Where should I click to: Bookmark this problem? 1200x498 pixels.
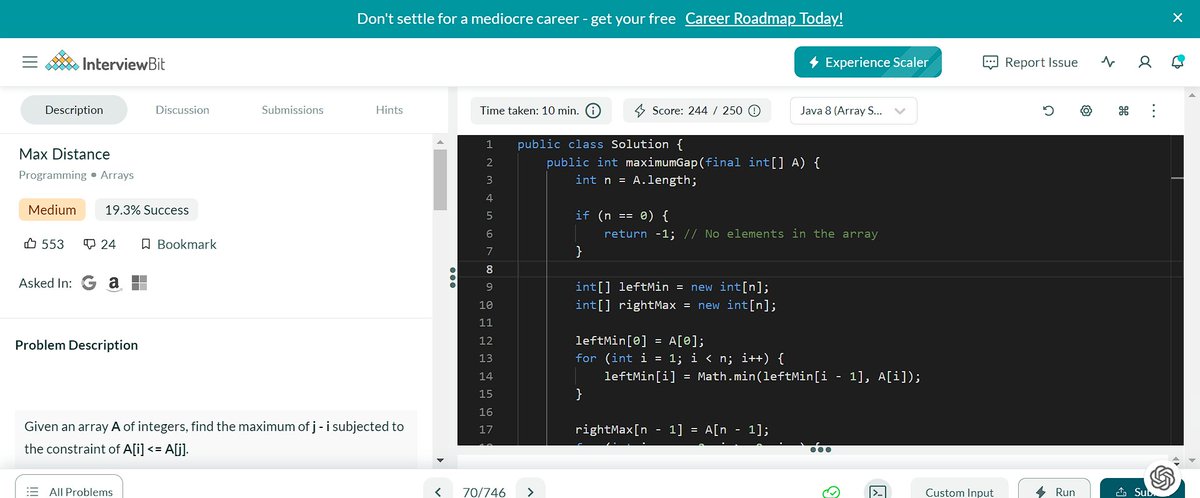(x=178, y=244)
